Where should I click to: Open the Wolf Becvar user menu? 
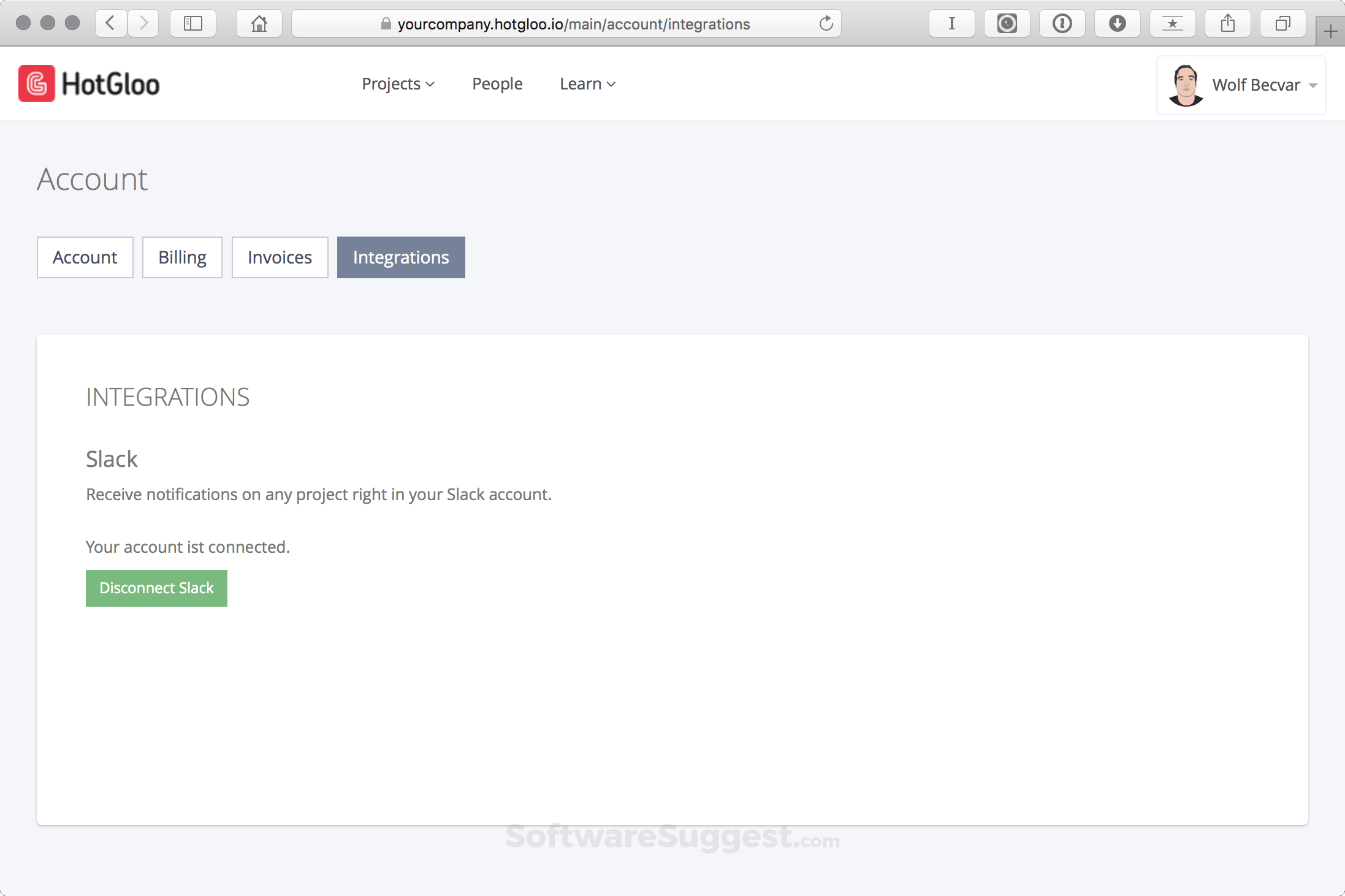pos(1241,85)
